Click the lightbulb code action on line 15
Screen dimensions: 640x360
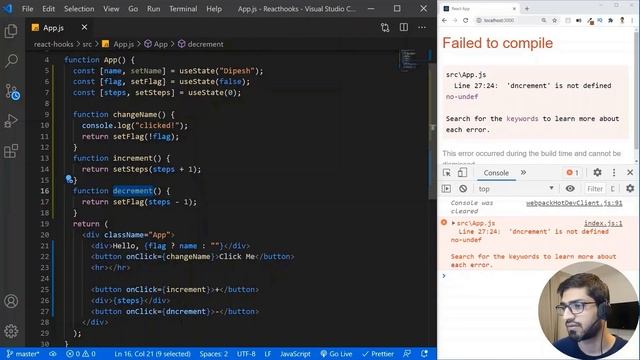point(69,179)
